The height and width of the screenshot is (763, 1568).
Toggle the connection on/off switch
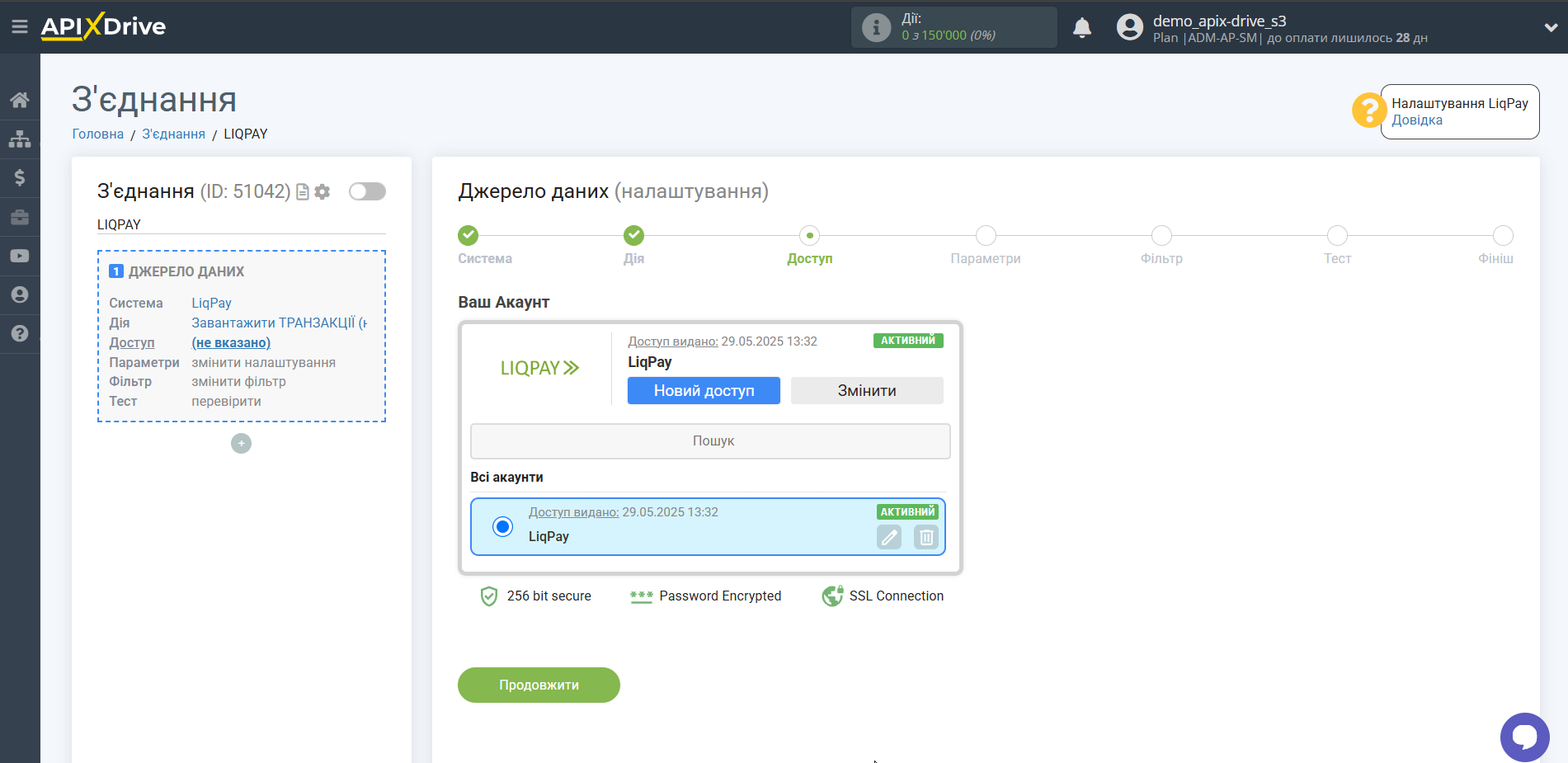point(367,191)
